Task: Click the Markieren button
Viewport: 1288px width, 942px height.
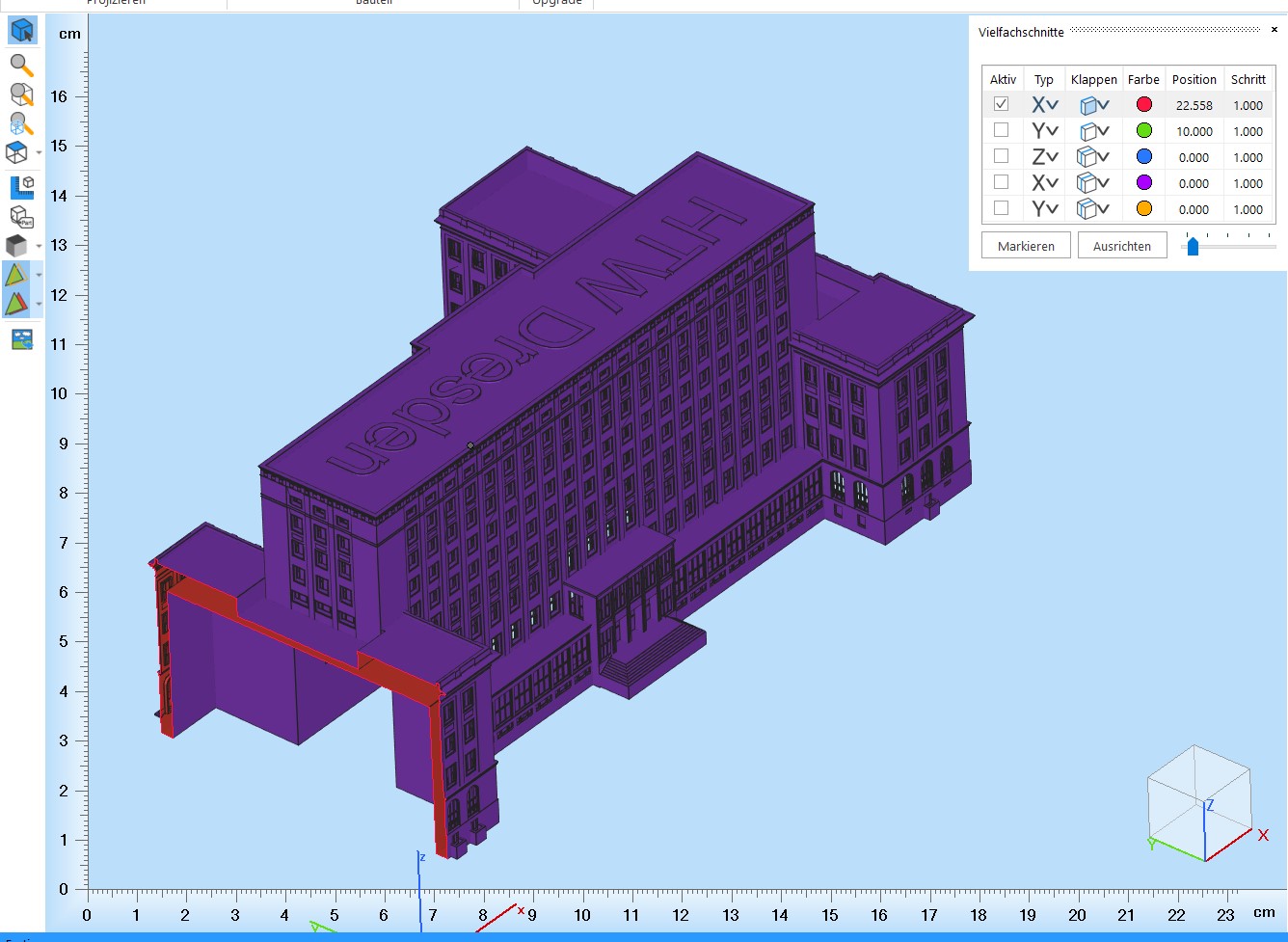Action: (1026, 246)
